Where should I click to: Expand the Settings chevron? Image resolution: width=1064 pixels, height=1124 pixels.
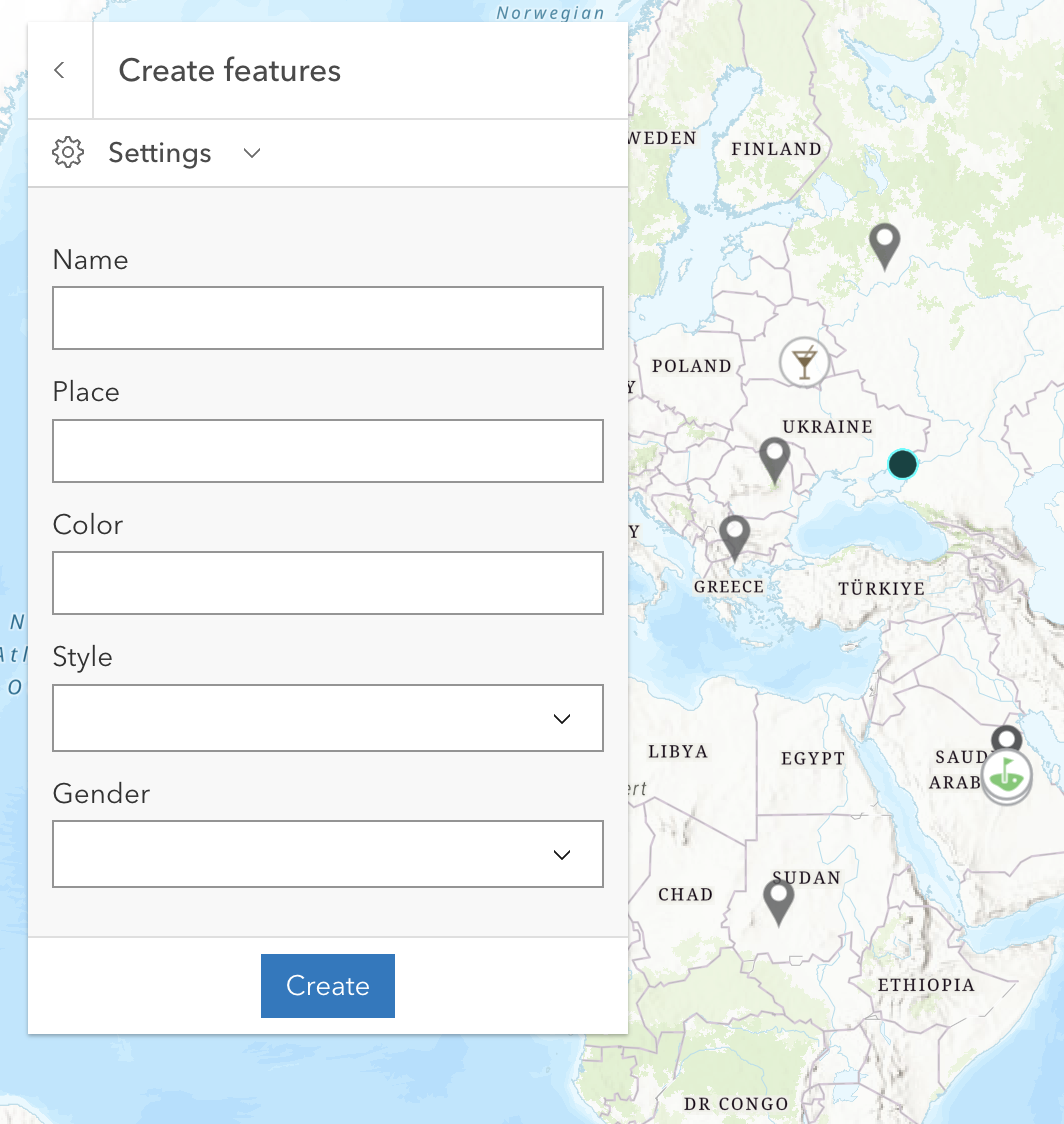[x=252, y=153]
